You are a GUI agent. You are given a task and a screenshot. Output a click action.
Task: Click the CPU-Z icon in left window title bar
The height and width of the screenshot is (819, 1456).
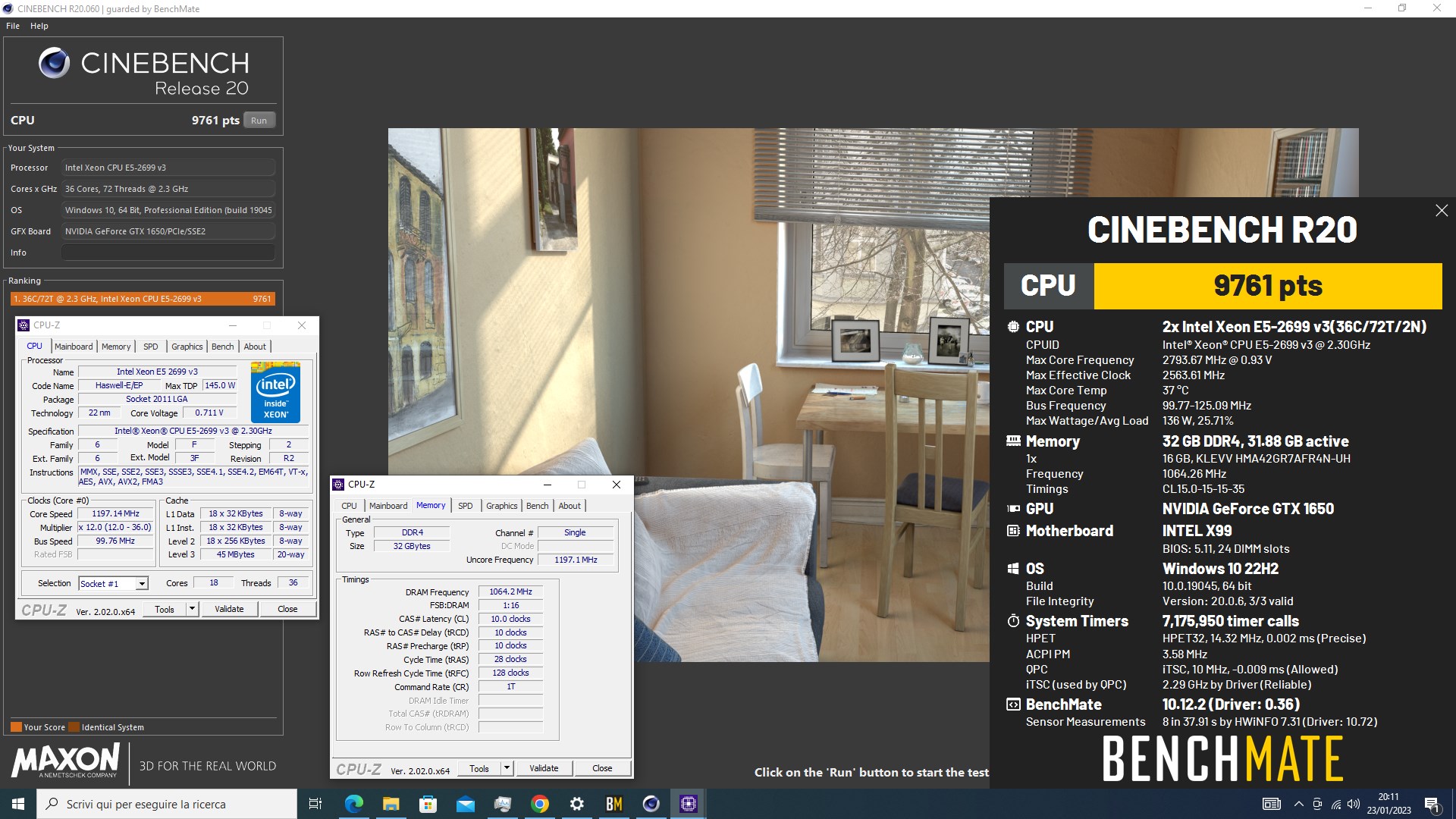click(x=24, y=325)
